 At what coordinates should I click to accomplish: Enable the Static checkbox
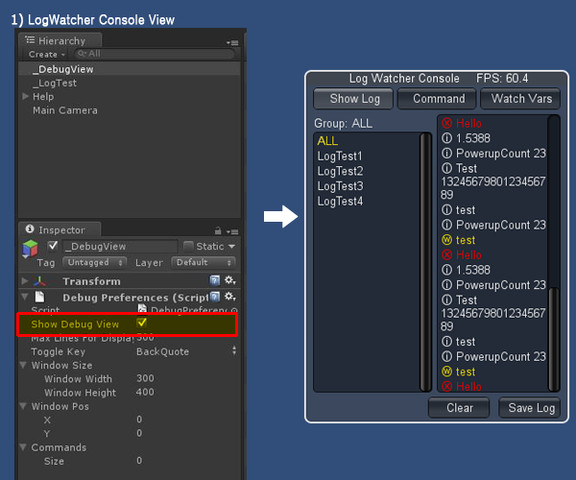click(x=188, y=246)
